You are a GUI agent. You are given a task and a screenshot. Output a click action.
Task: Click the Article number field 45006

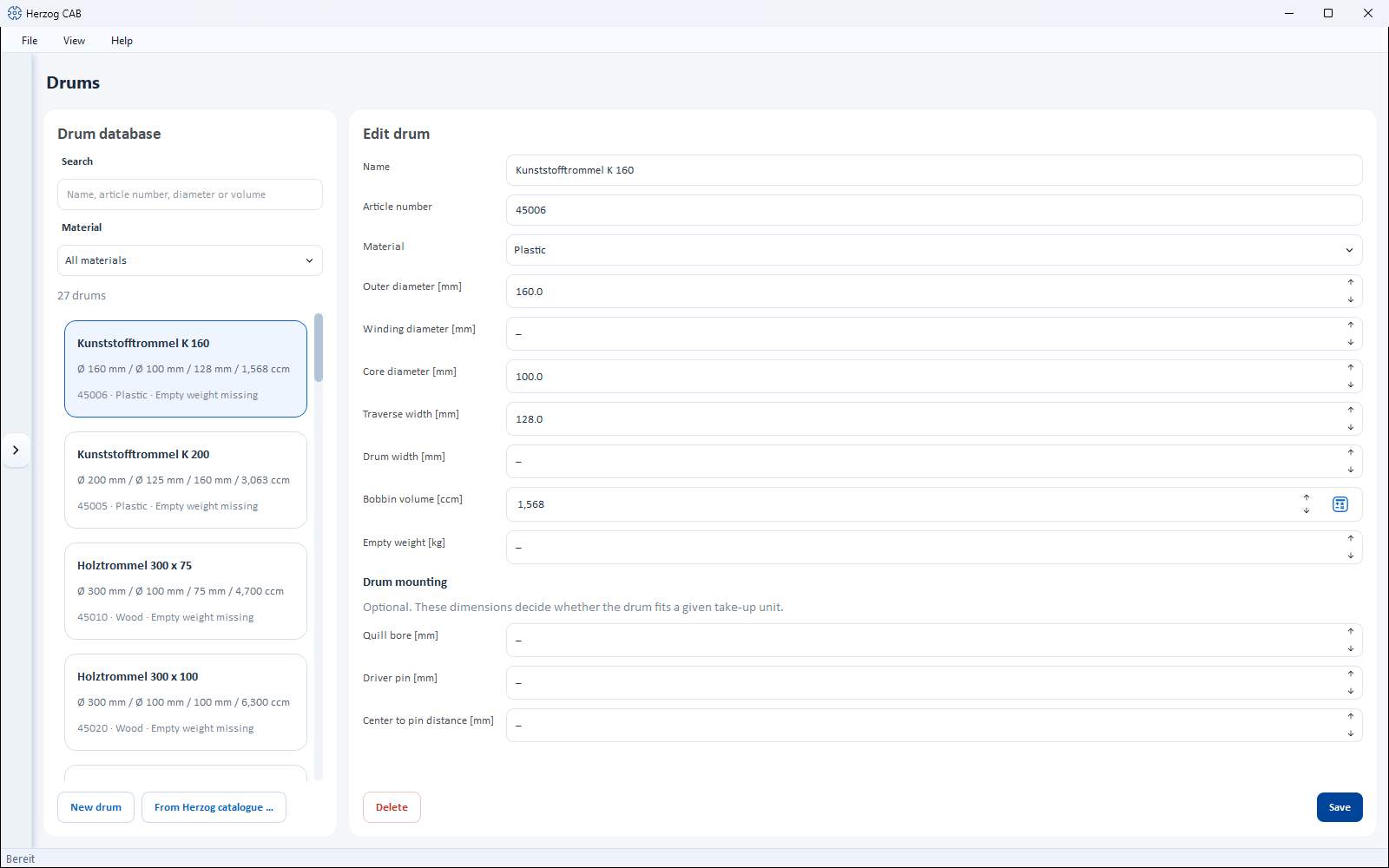click(x=934, y=210)
